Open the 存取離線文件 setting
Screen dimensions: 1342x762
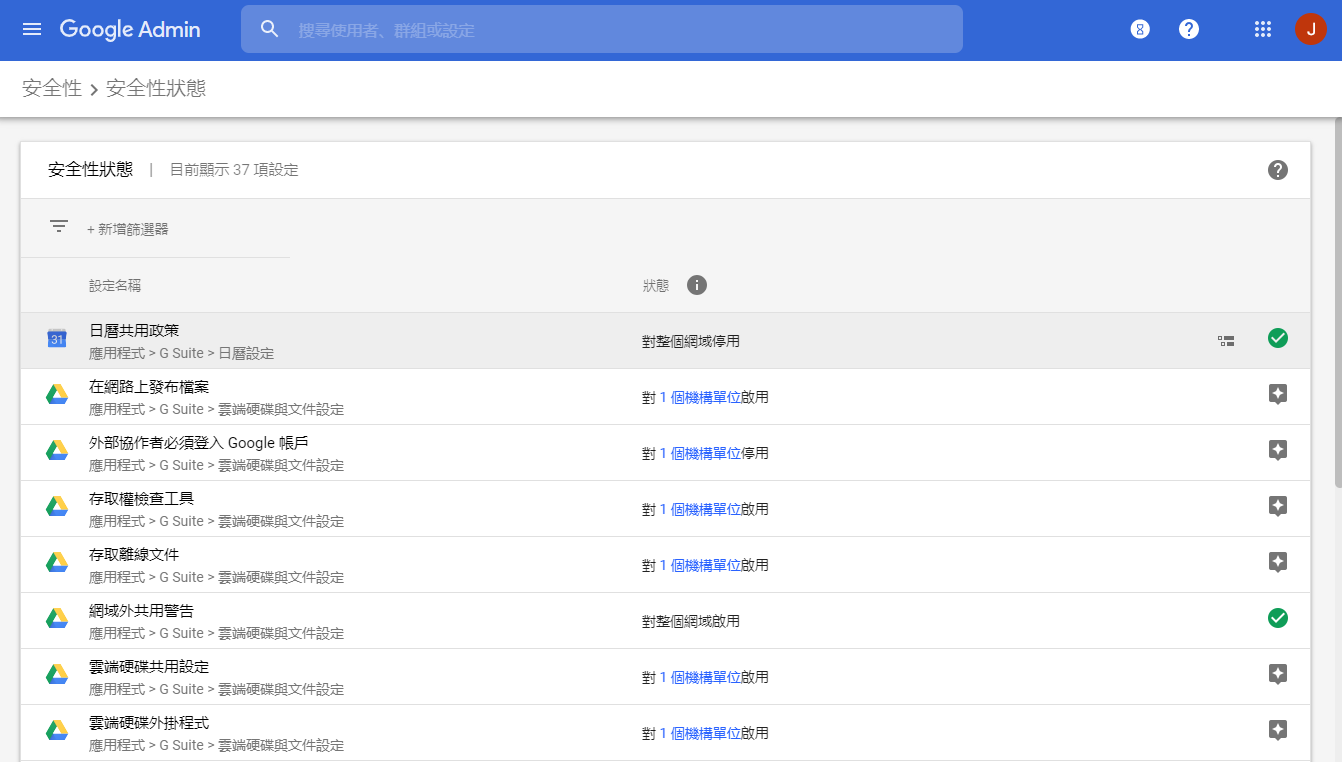tap(134, 554)
